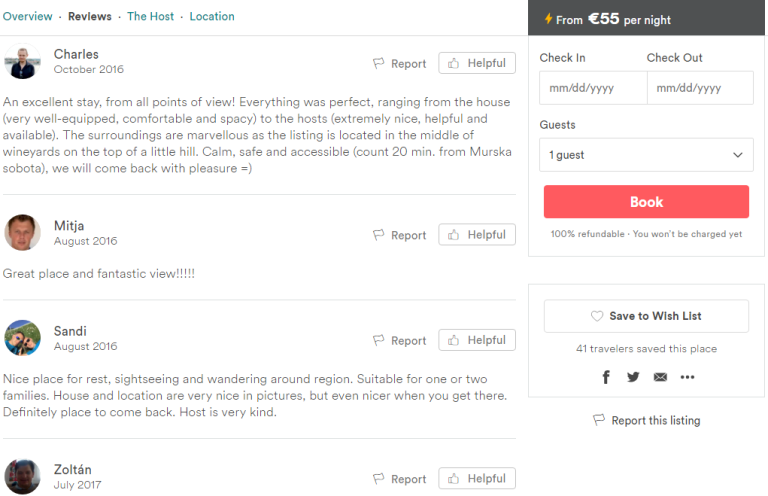Mark Sandi's review as Helpful
The width and height of the screenshot is (768, 496).
coord(477,340)
